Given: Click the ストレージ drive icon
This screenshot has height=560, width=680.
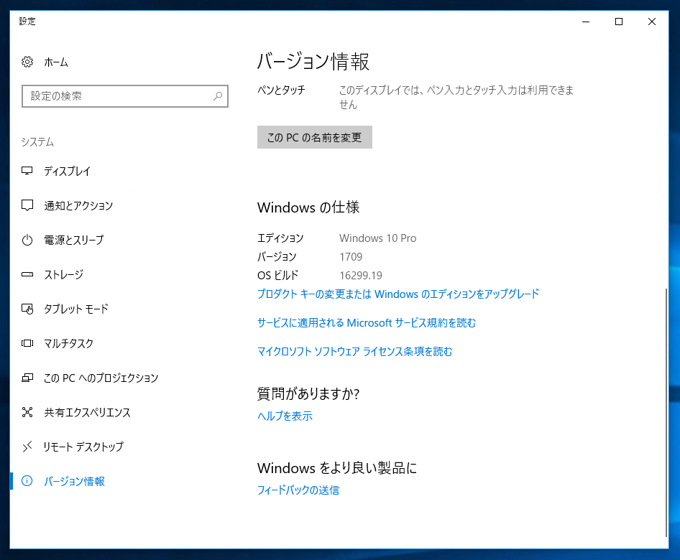Looking at the screenshot, I should [27, 274].
